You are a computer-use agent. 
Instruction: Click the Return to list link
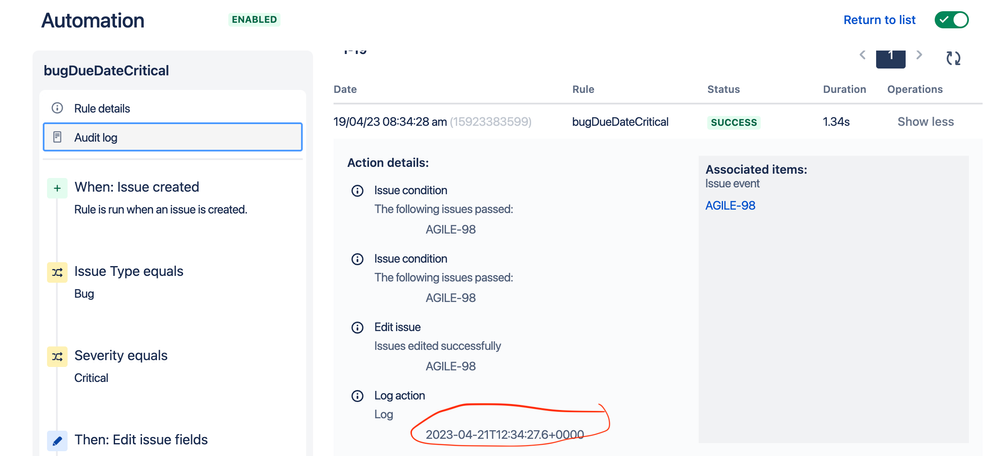879,20
